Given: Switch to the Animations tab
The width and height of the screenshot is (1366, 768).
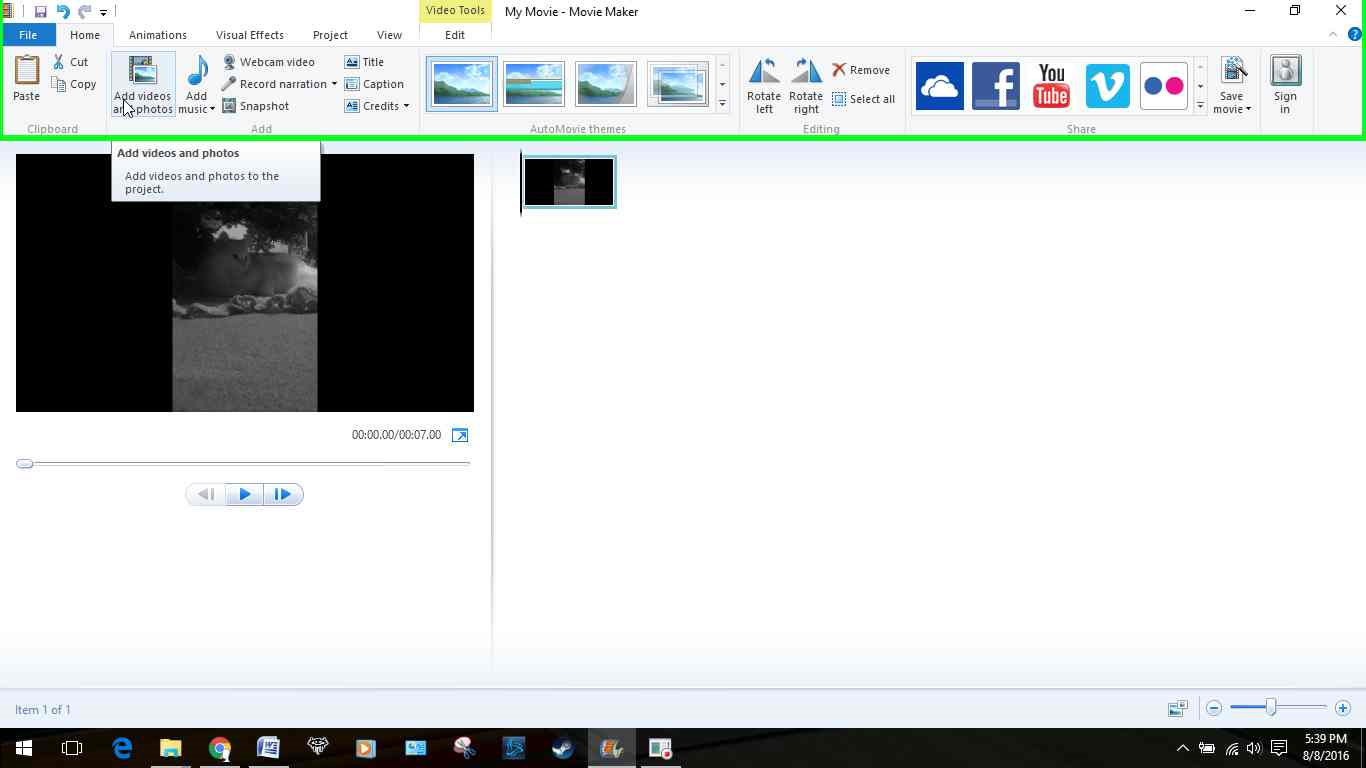Looking at the screenshot, I should tap(158, 35).
